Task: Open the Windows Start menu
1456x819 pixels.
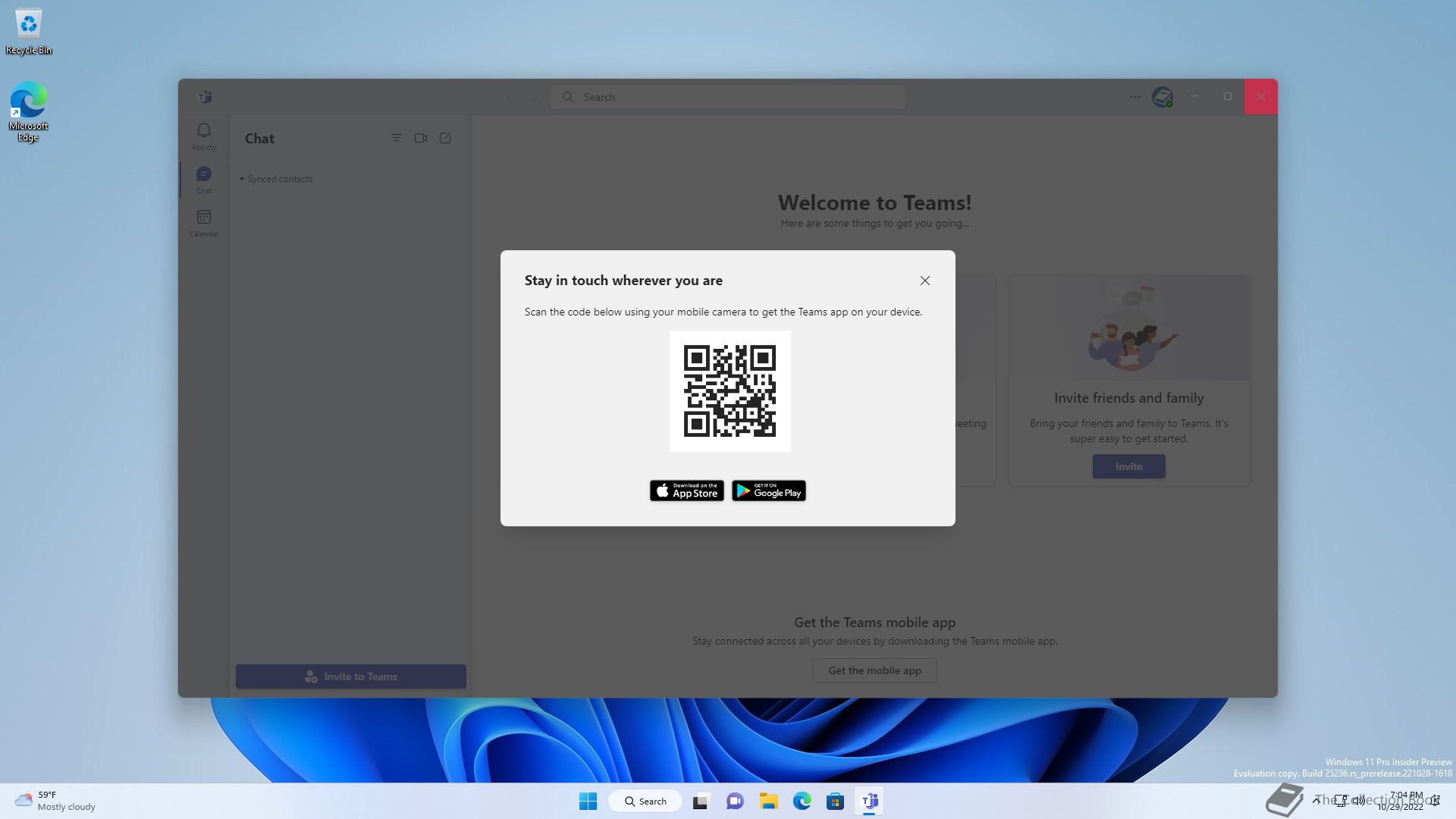Action: [588, 801]
